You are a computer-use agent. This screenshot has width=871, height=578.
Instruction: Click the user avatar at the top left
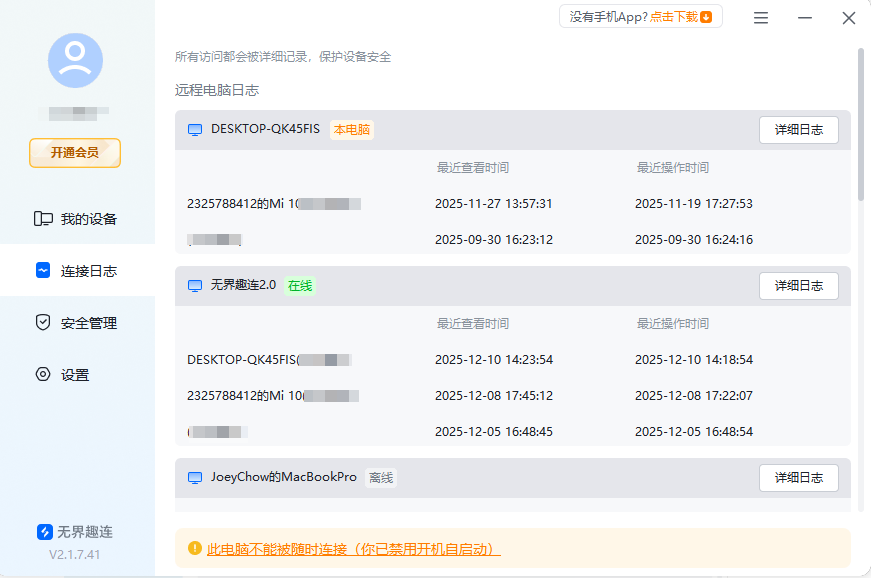coord(75,60)
